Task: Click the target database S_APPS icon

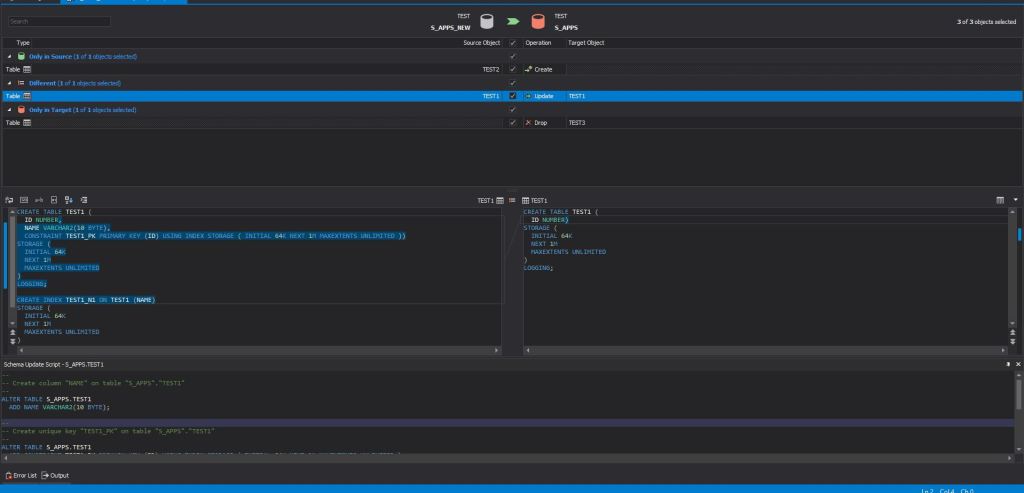Action: point(538,21)
